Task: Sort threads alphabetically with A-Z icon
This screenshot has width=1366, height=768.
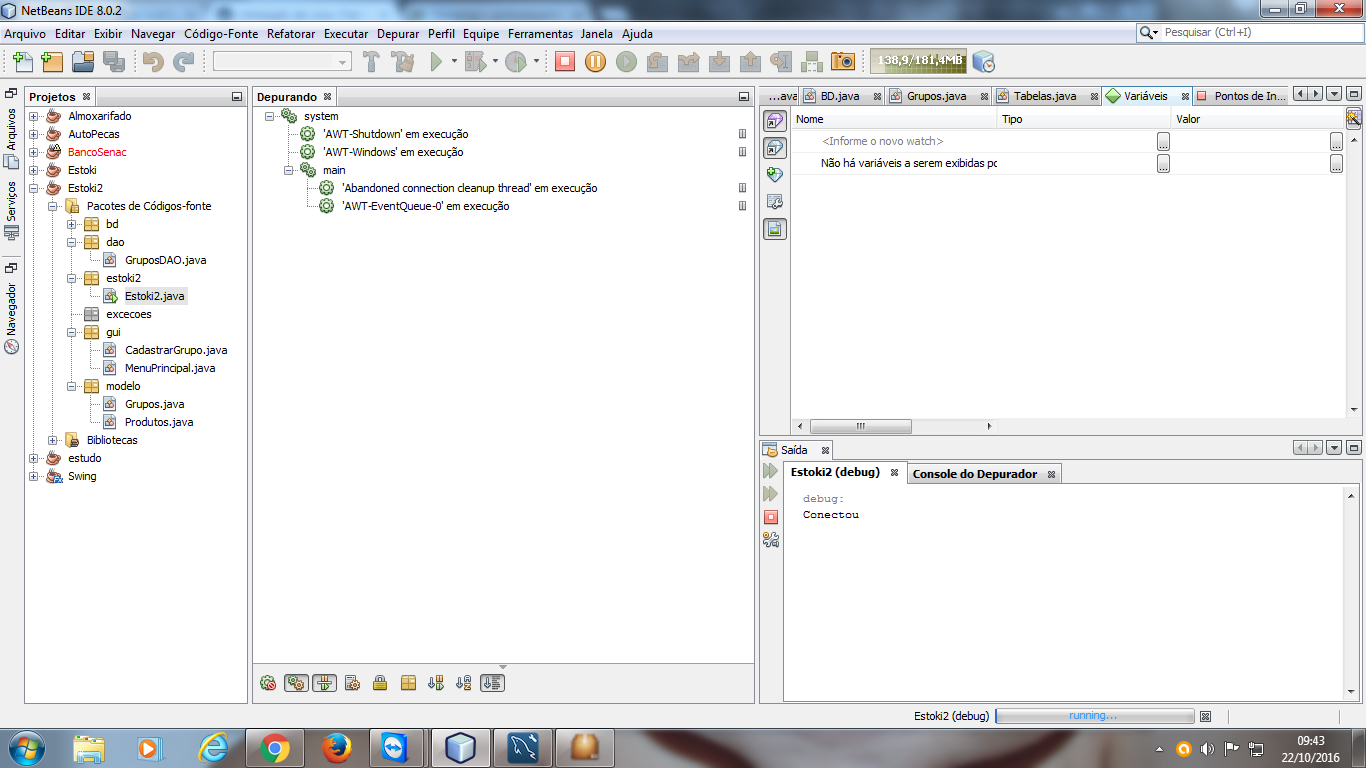Action: [463, 683]
